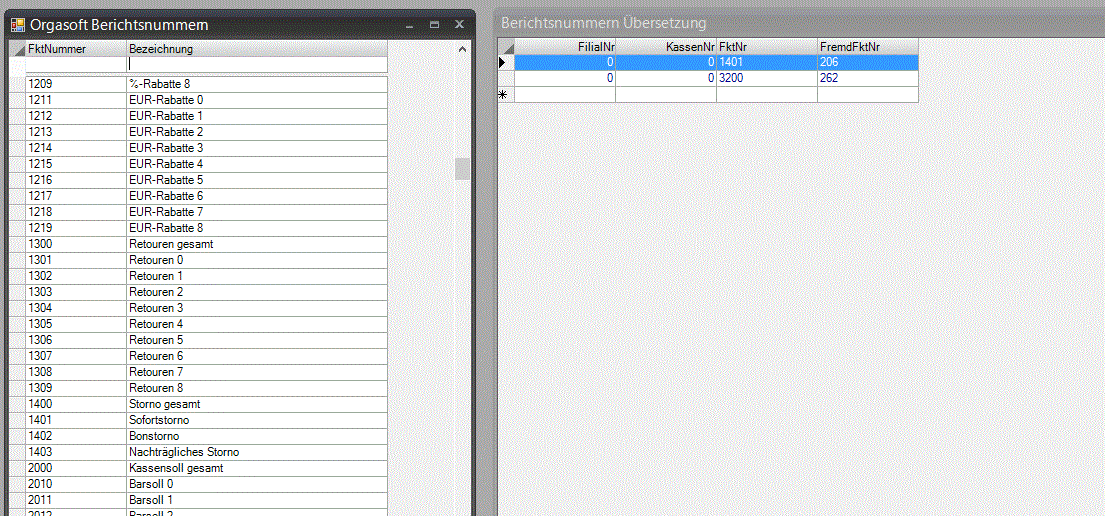This screenshot has height=516, width=1105.
Task: Select the Sofortstorno row
Action: 205,420
